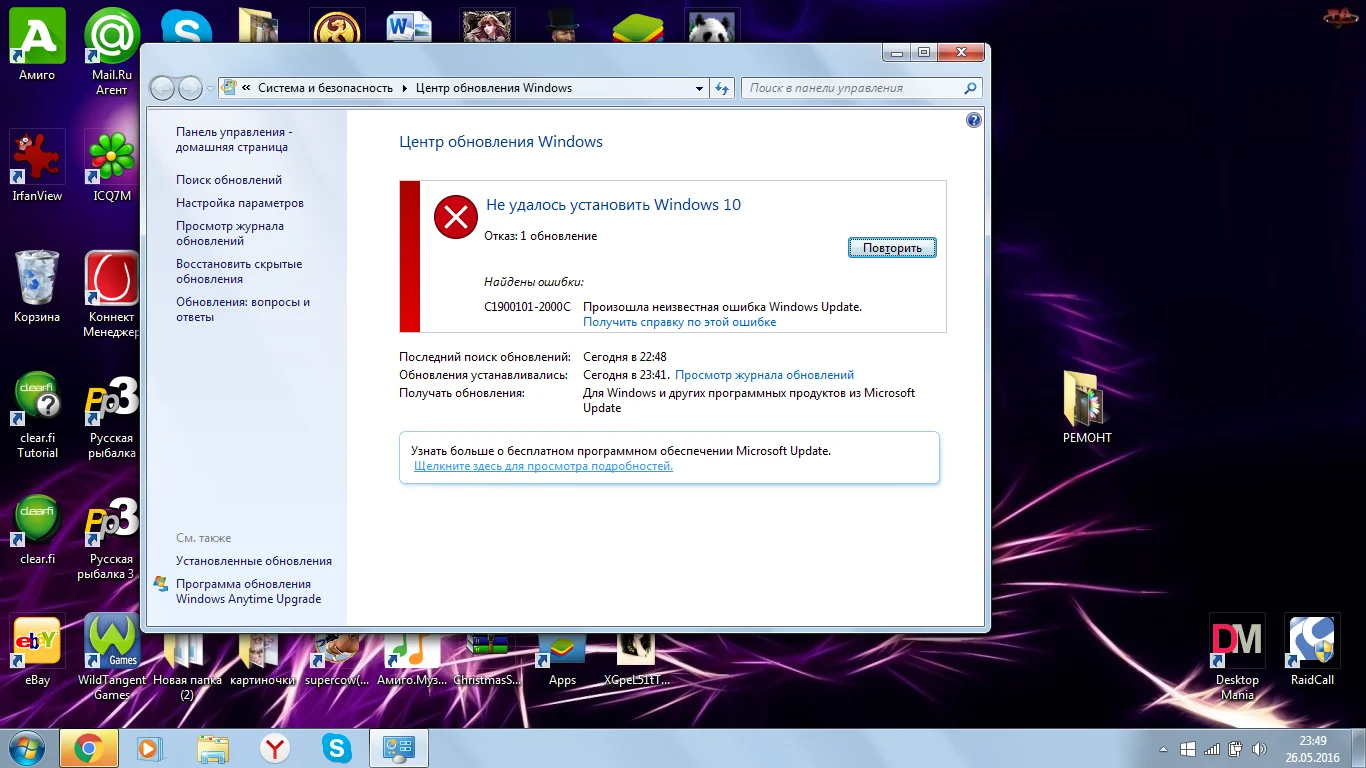The height and width of the screenshot is (768, 1366).
Task: Select the картиночки folder icon
Action: (263, 660)
